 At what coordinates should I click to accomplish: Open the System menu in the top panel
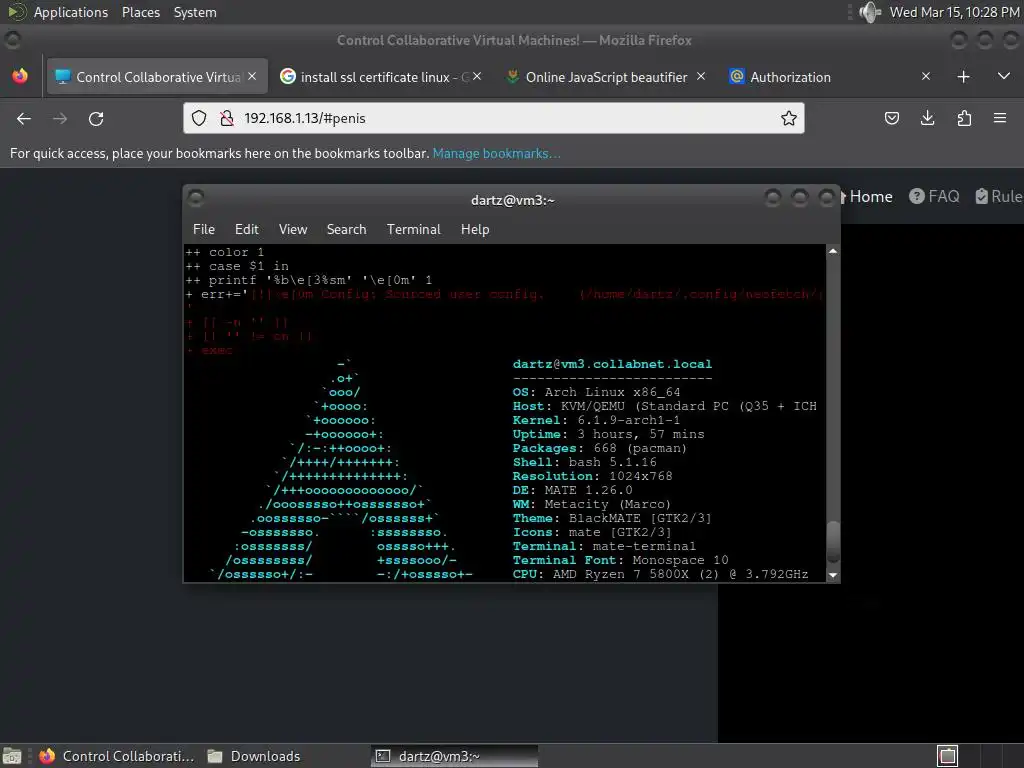pyautogui.click(x=195, y=12)
